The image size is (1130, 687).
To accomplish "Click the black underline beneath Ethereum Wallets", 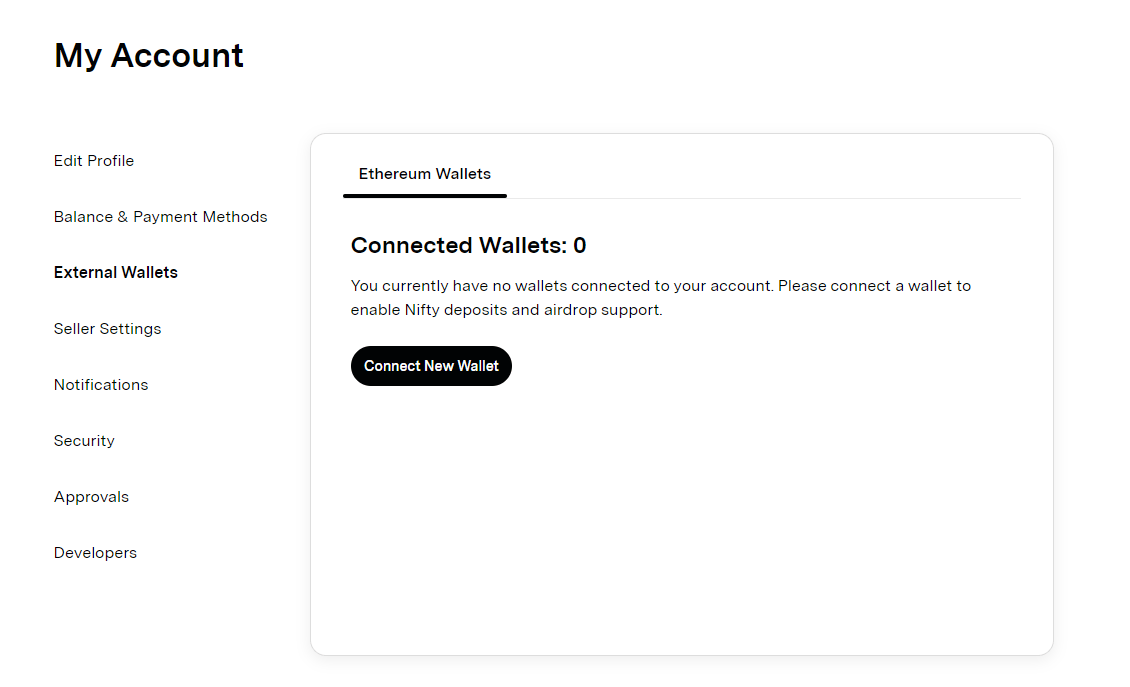I will 425,196.
